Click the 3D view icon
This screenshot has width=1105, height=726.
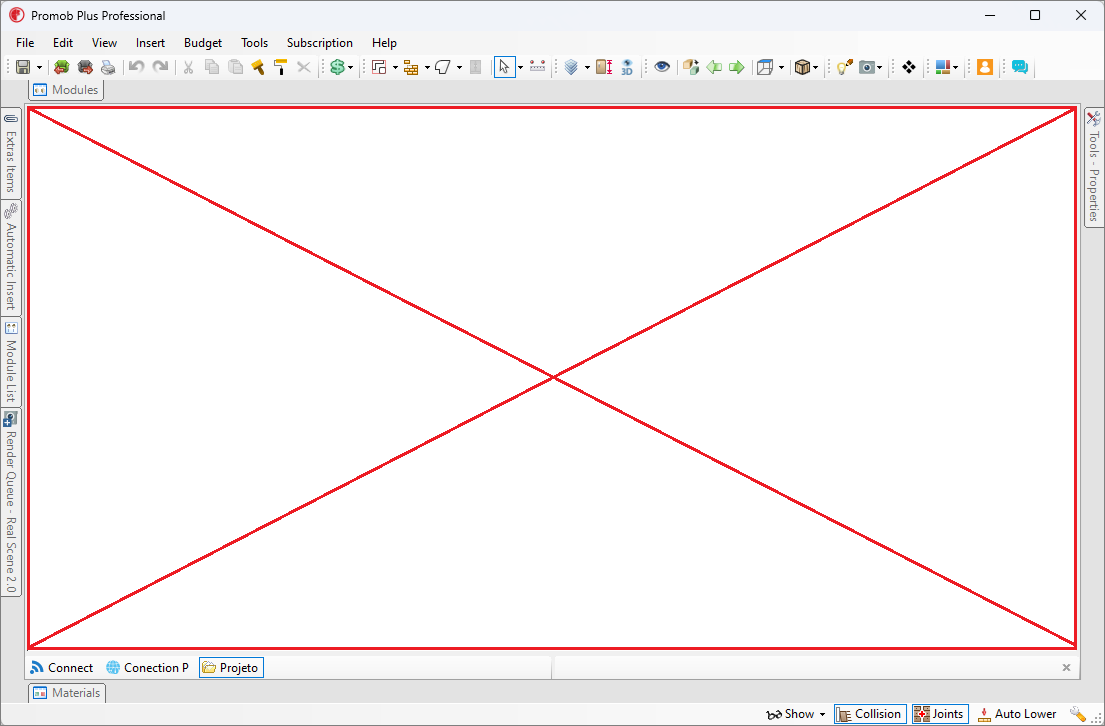point(627,67)
